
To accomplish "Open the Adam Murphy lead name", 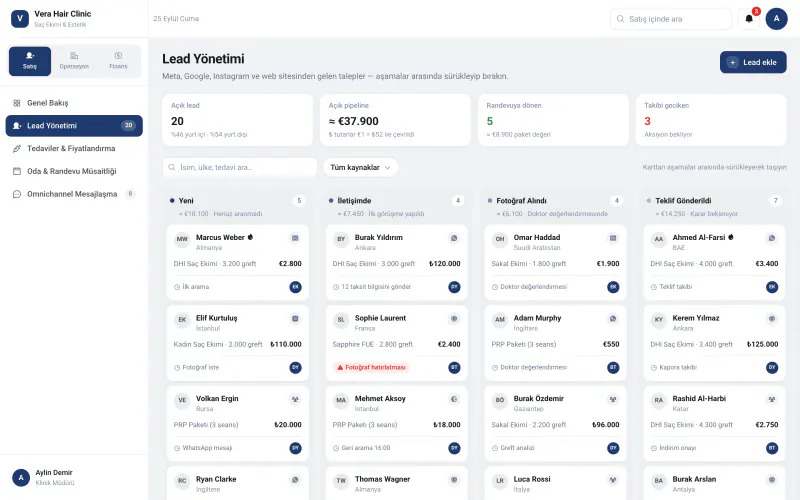I will click(537, 318).
